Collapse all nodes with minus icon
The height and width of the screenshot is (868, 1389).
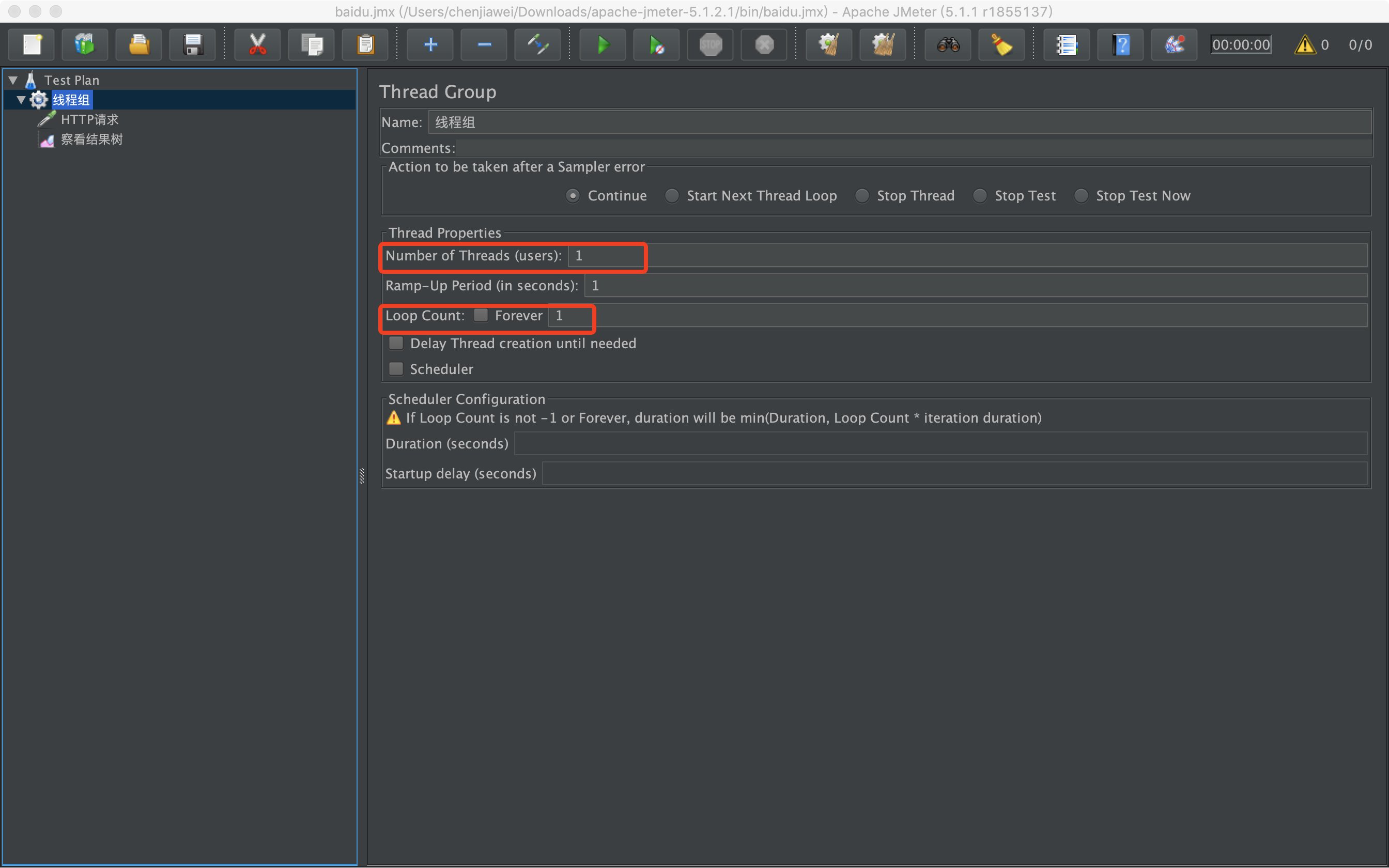484,45
